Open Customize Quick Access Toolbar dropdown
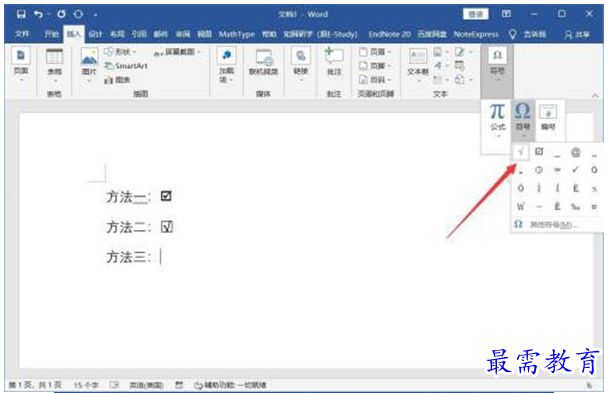608x393 pixels. (x=95, y=15)
